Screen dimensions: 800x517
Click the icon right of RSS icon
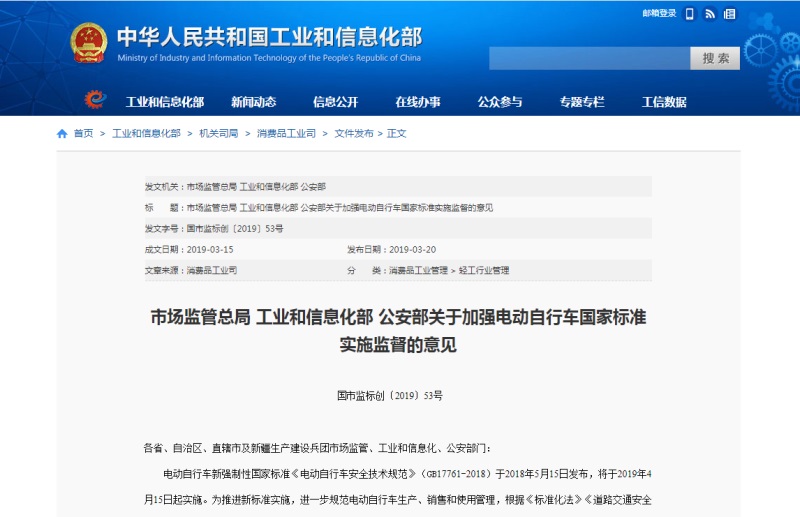click(x=730, y=14)
